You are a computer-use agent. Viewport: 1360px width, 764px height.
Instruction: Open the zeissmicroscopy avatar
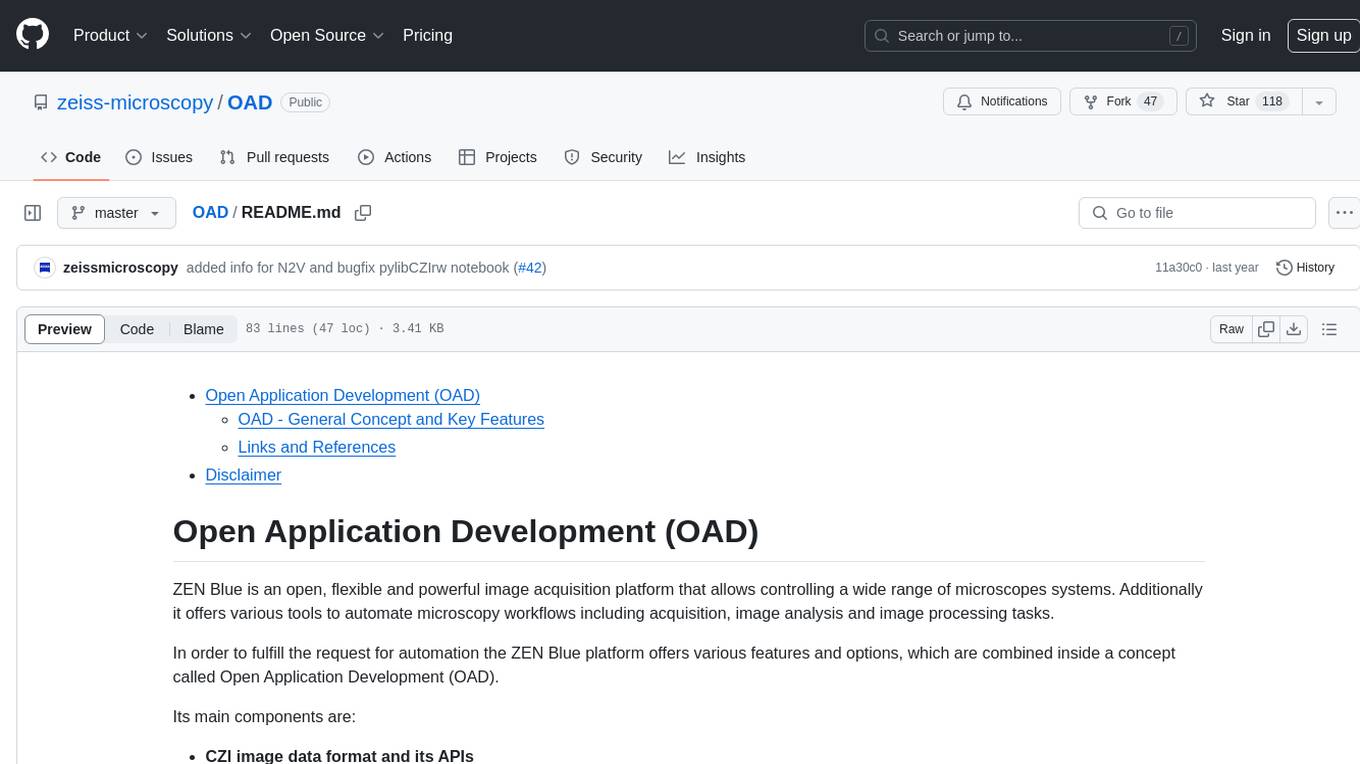(45, 268)
